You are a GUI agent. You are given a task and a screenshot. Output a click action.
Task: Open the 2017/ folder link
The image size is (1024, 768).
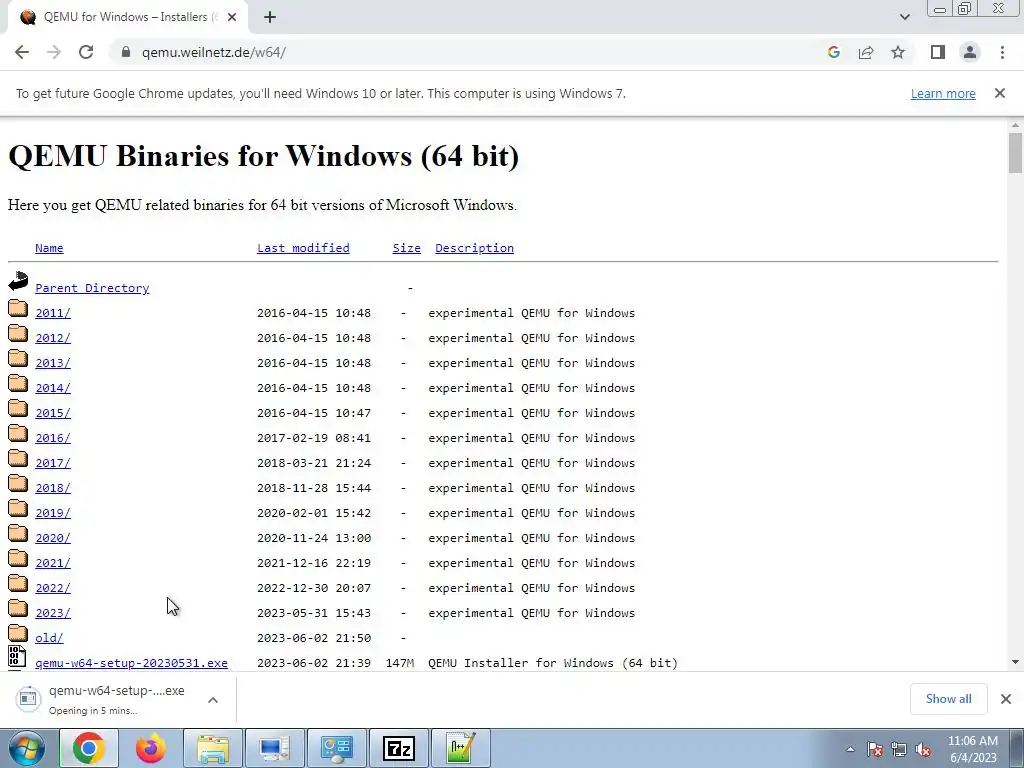pyautogui.click(x=53, y=463)
